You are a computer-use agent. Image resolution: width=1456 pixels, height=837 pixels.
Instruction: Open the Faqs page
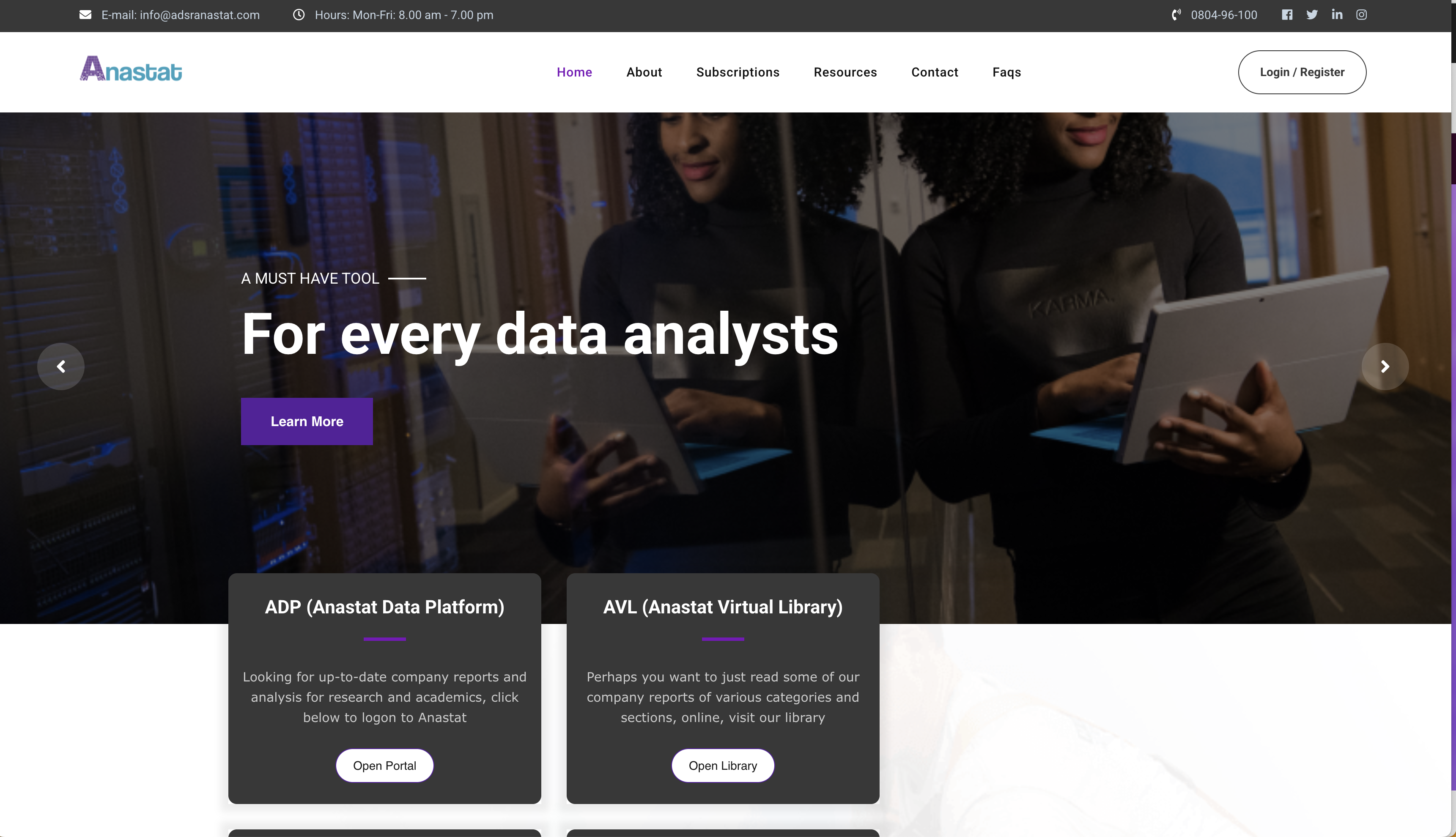coord(1006,72)
